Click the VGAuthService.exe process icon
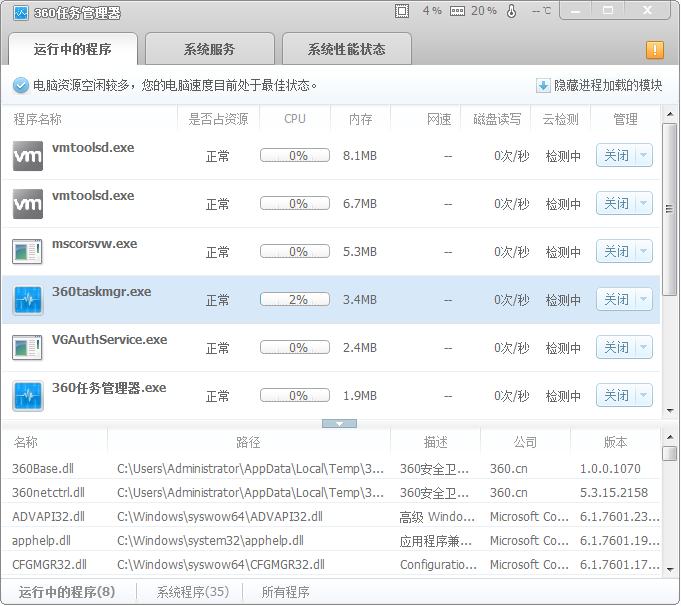Screen dimensions: 681x606 28,347
